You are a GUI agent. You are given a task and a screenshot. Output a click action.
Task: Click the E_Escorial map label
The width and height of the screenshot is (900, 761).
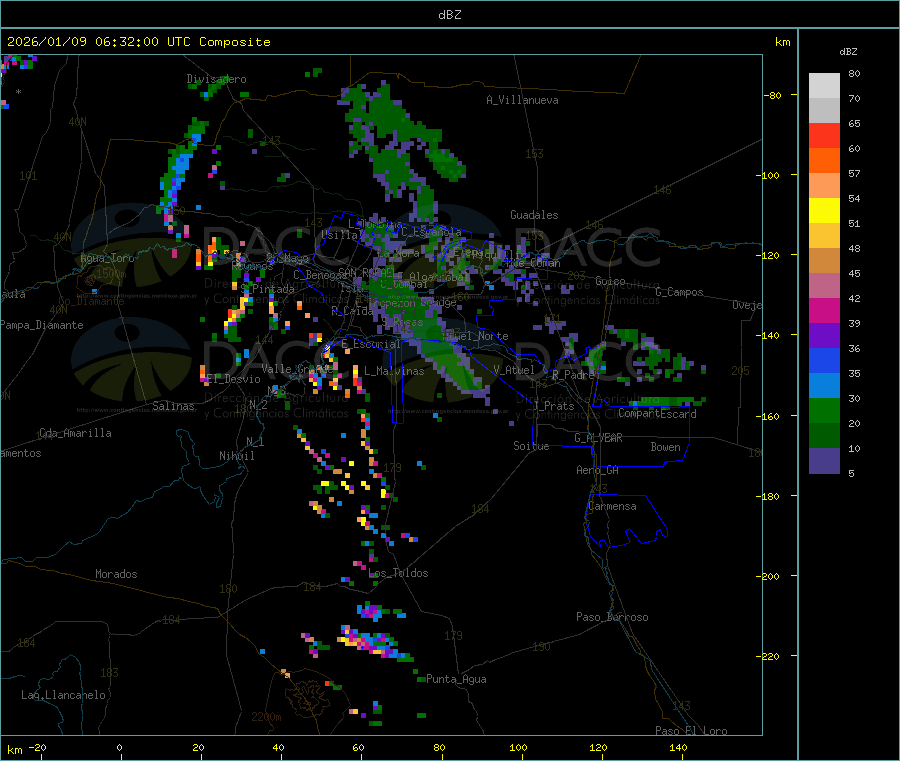point(371,344)
